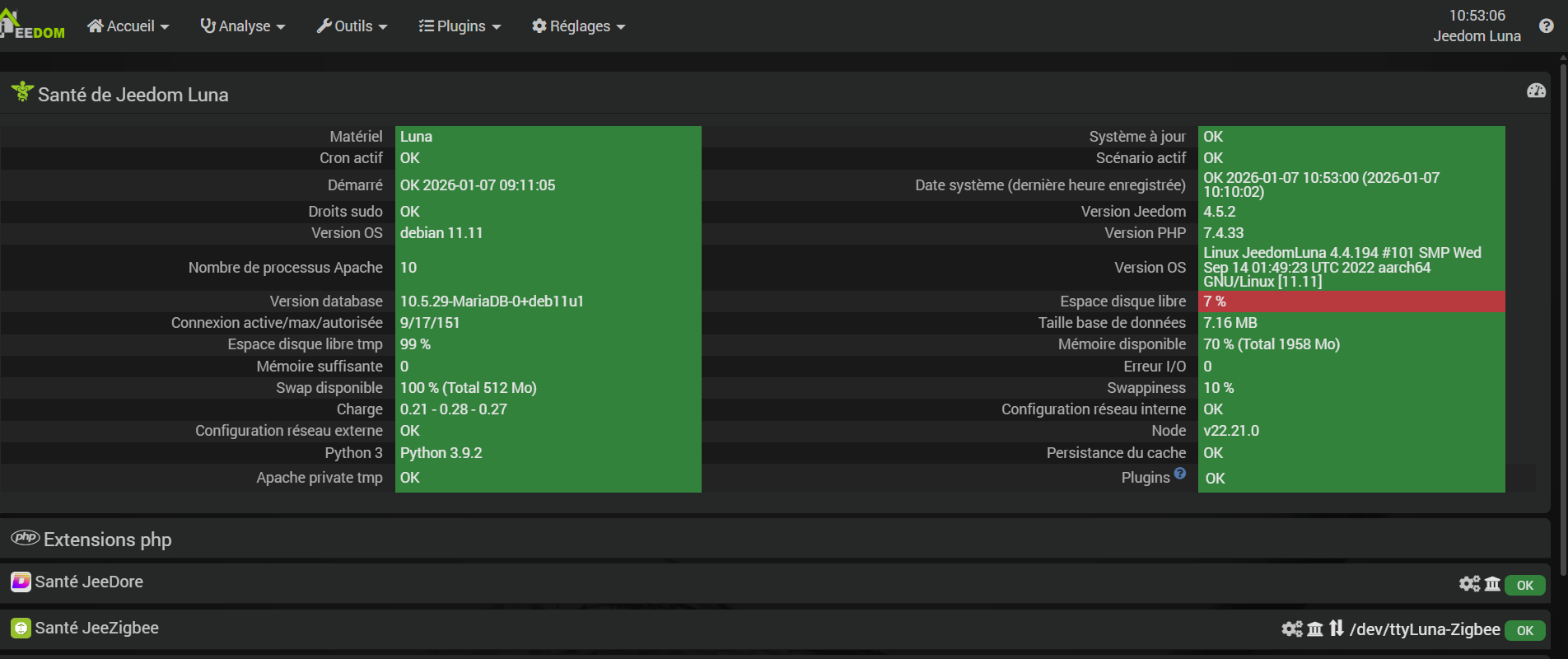Select the "Santé de Jeedom Luna" heading

point(133,95)
